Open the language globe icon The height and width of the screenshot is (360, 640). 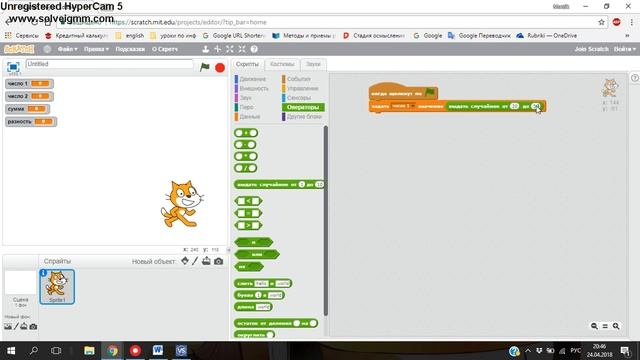47,49
